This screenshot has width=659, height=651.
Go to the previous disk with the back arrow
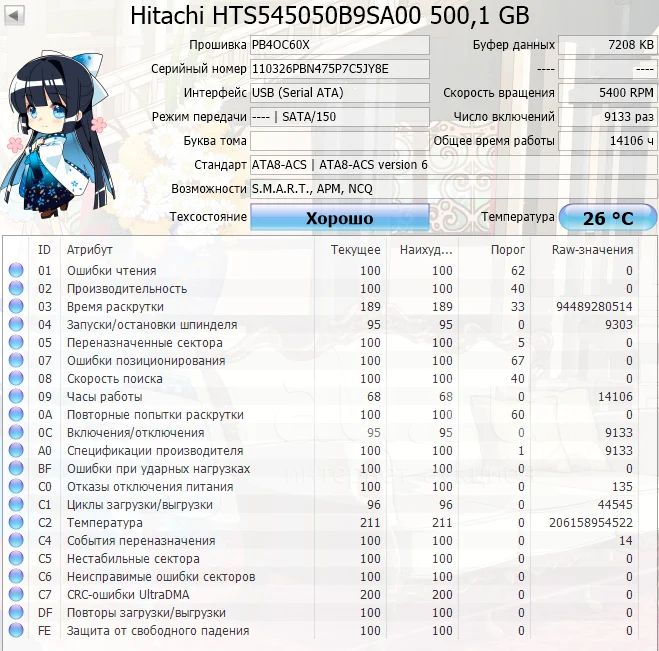click(13, 16)
